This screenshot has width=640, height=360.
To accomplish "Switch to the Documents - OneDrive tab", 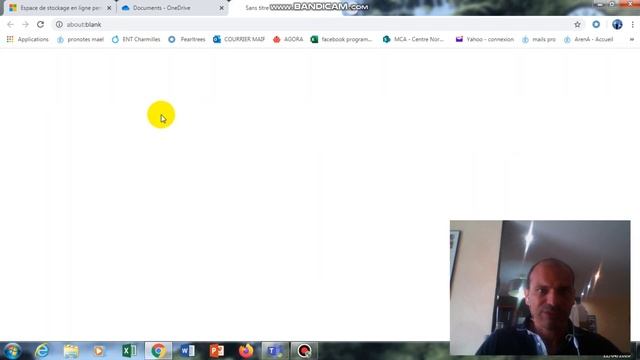I will (172, 8).
